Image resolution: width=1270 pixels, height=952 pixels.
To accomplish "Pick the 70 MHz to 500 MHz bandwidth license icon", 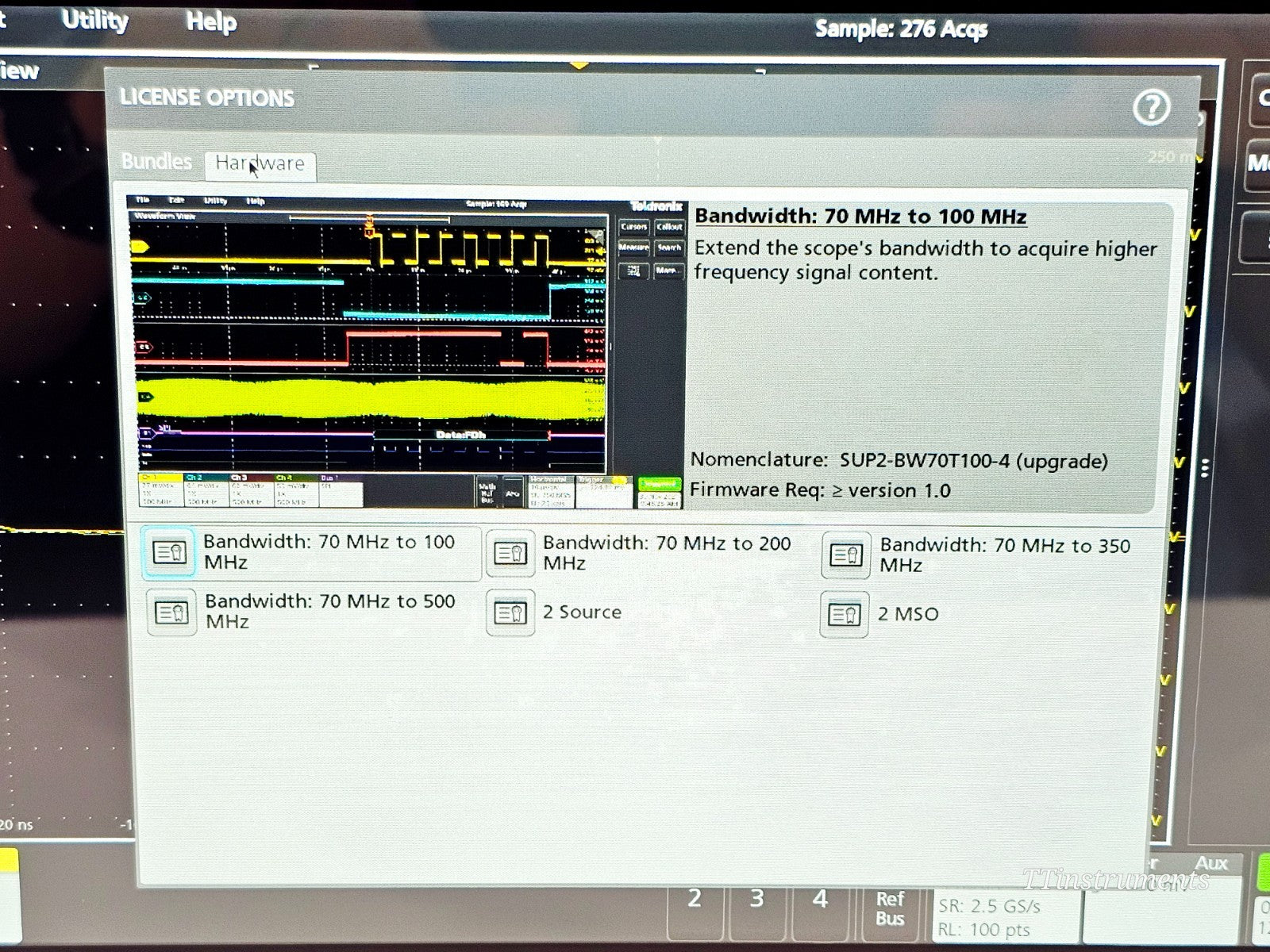I will click(x=171, y=612).
